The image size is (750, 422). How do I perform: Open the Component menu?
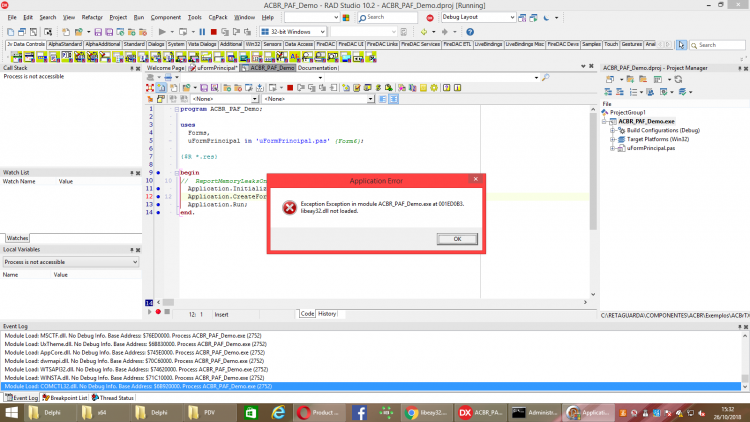165,17
